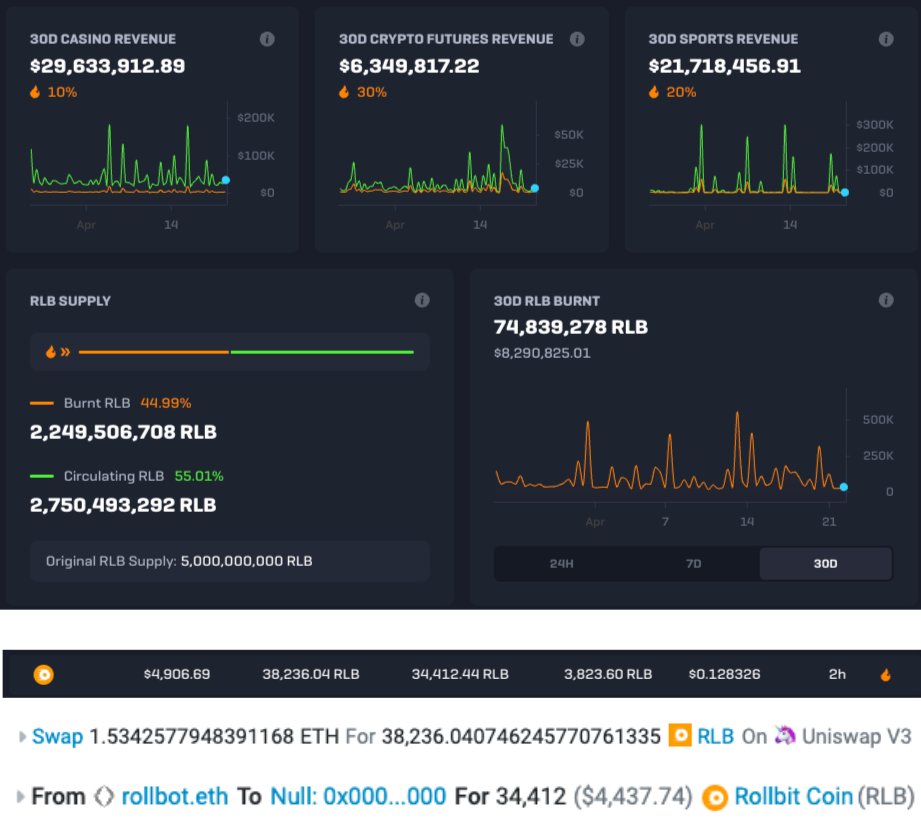Click the RLB token icon in the Swap line
The width and height of the screenshot is (921, 822).
pyautogui.click(x=680, y=736)
